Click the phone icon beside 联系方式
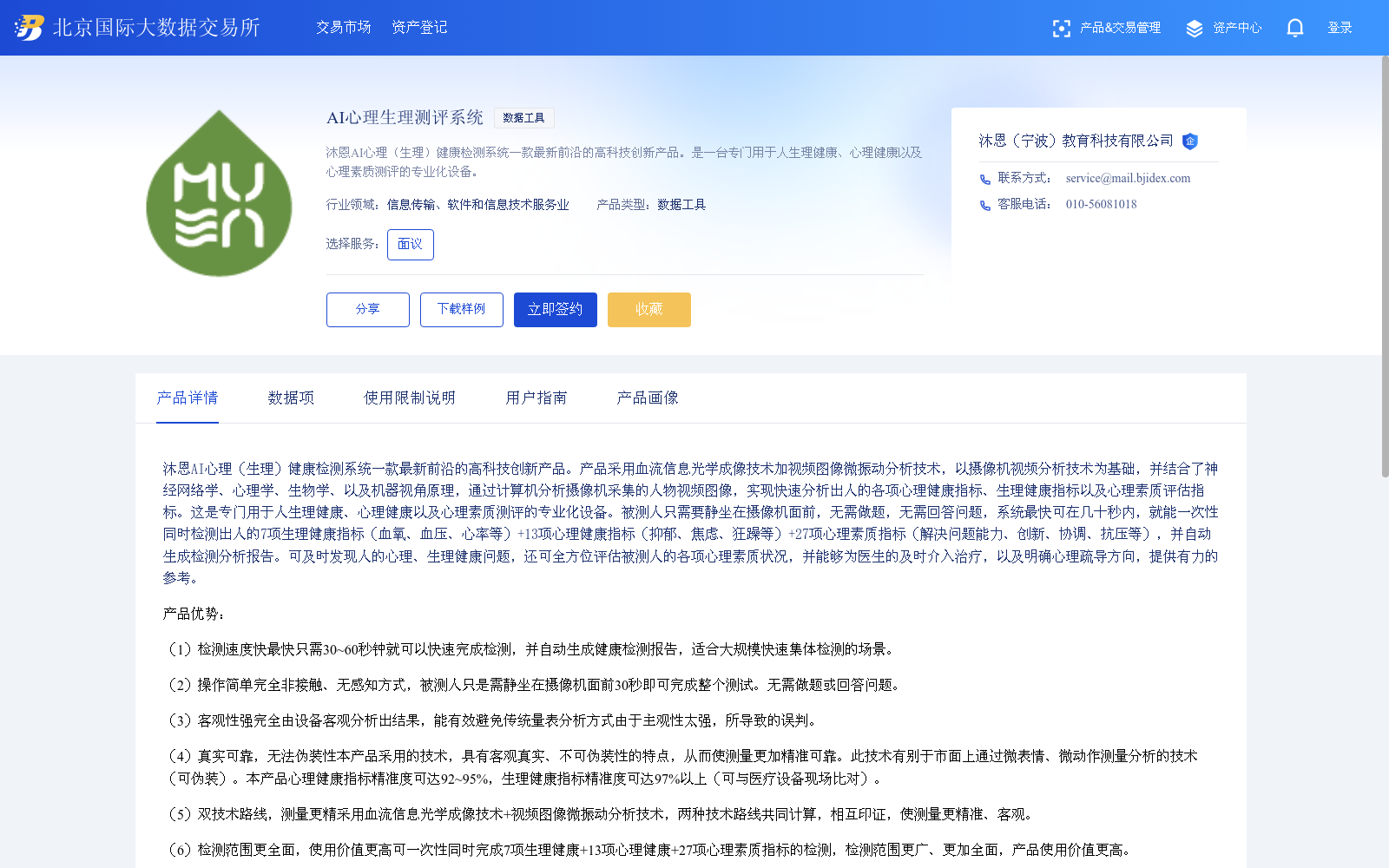Viewport: 1389px width, 868px height. click(x=985, y=180)
